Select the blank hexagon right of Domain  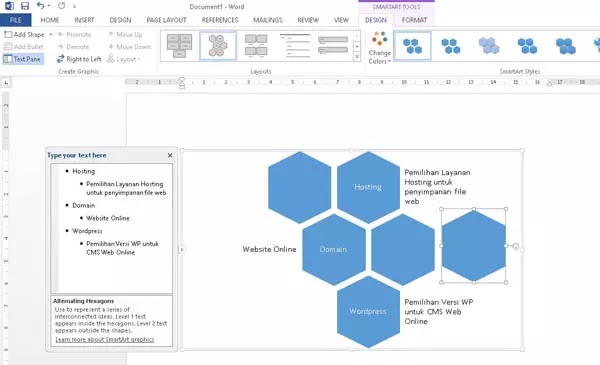403,249
